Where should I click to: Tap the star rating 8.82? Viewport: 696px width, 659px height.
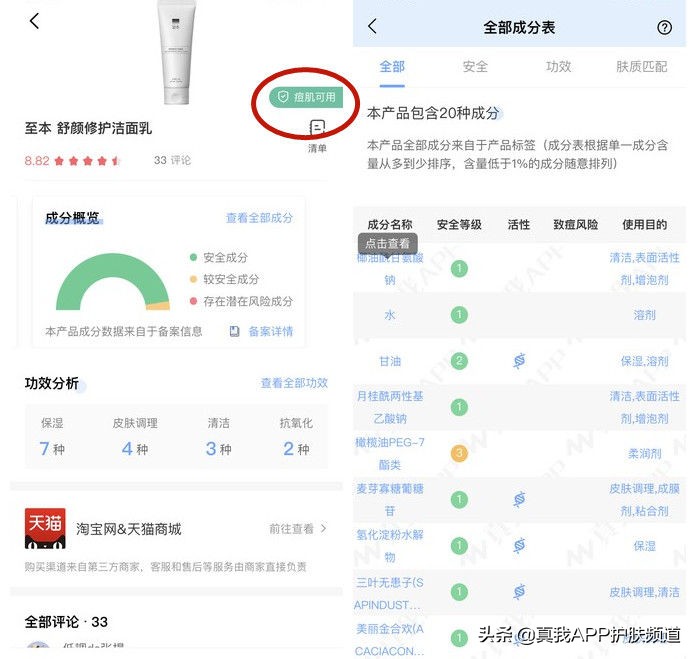(x=72, y=161)
